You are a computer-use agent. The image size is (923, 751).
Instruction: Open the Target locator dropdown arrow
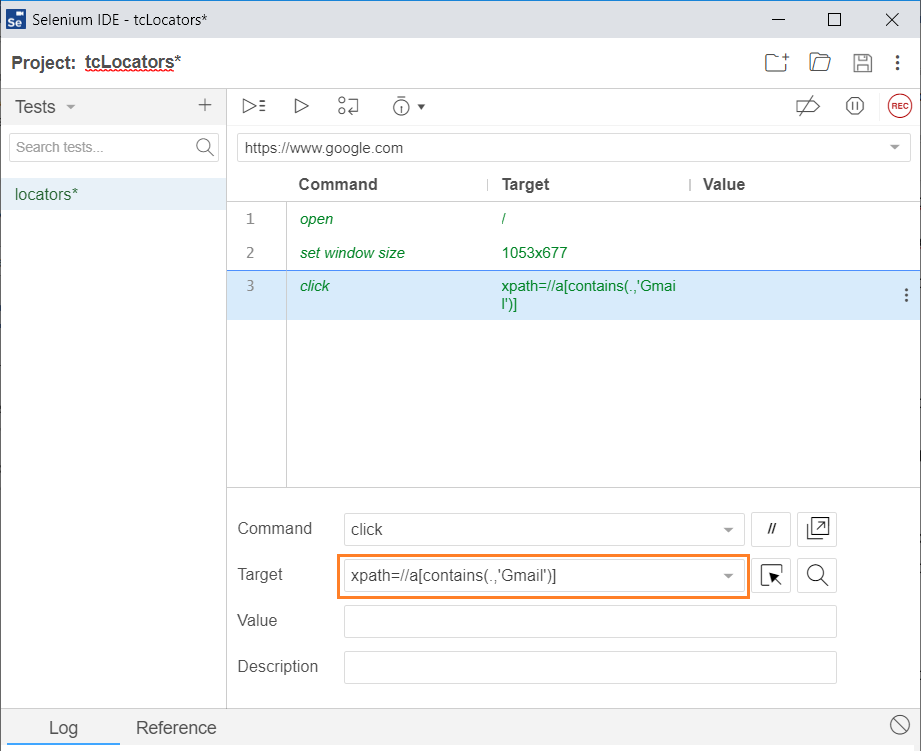(728, 576)
